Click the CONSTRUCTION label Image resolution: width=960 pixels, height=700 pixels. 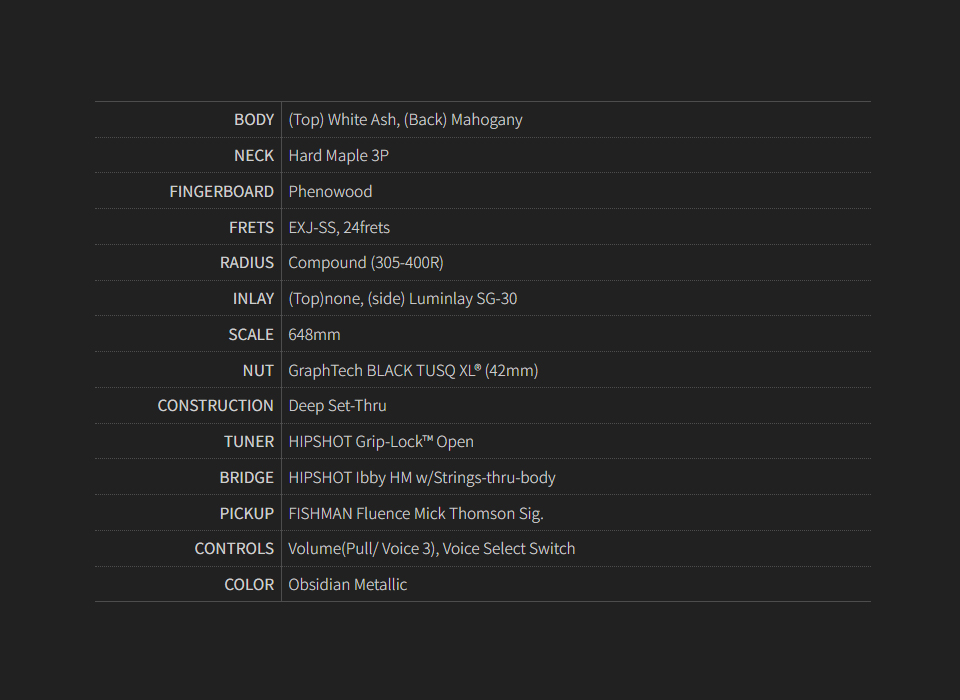[215, 406]
